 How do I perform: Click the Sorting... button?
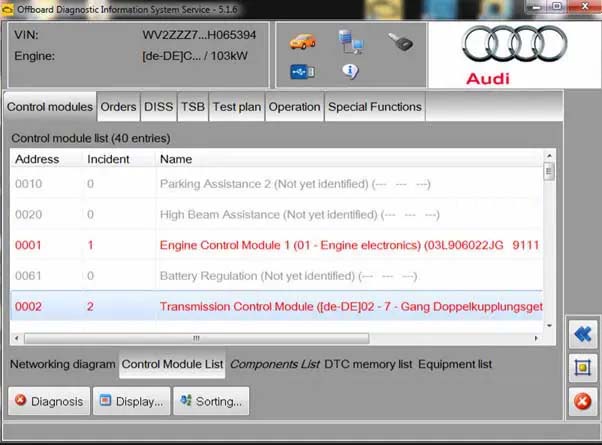211,401
